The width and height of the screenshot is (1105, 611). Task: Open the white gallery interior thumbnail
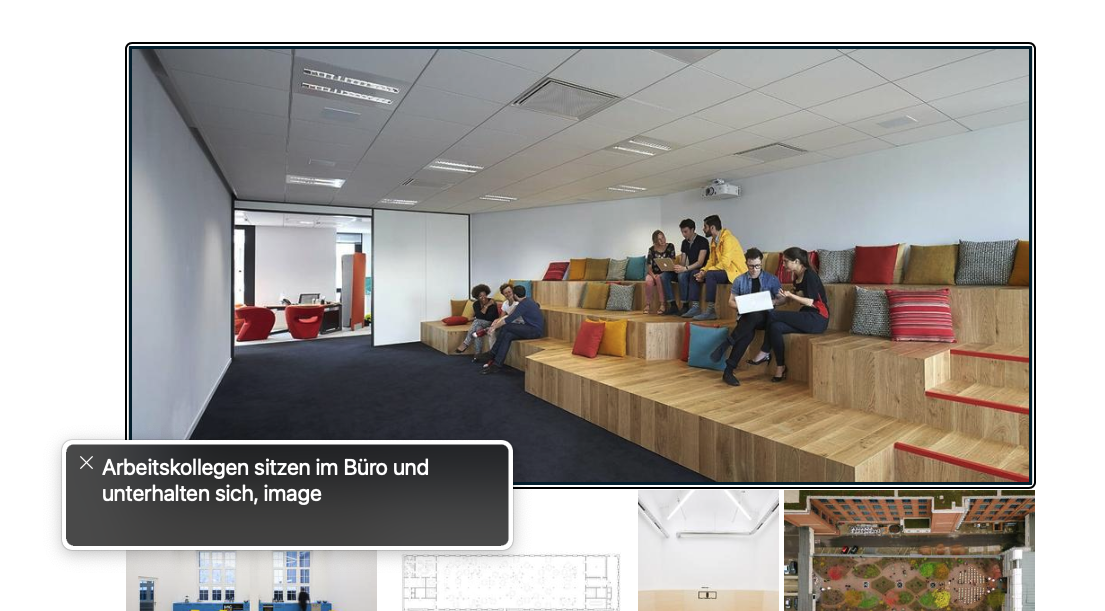(708, 551)
